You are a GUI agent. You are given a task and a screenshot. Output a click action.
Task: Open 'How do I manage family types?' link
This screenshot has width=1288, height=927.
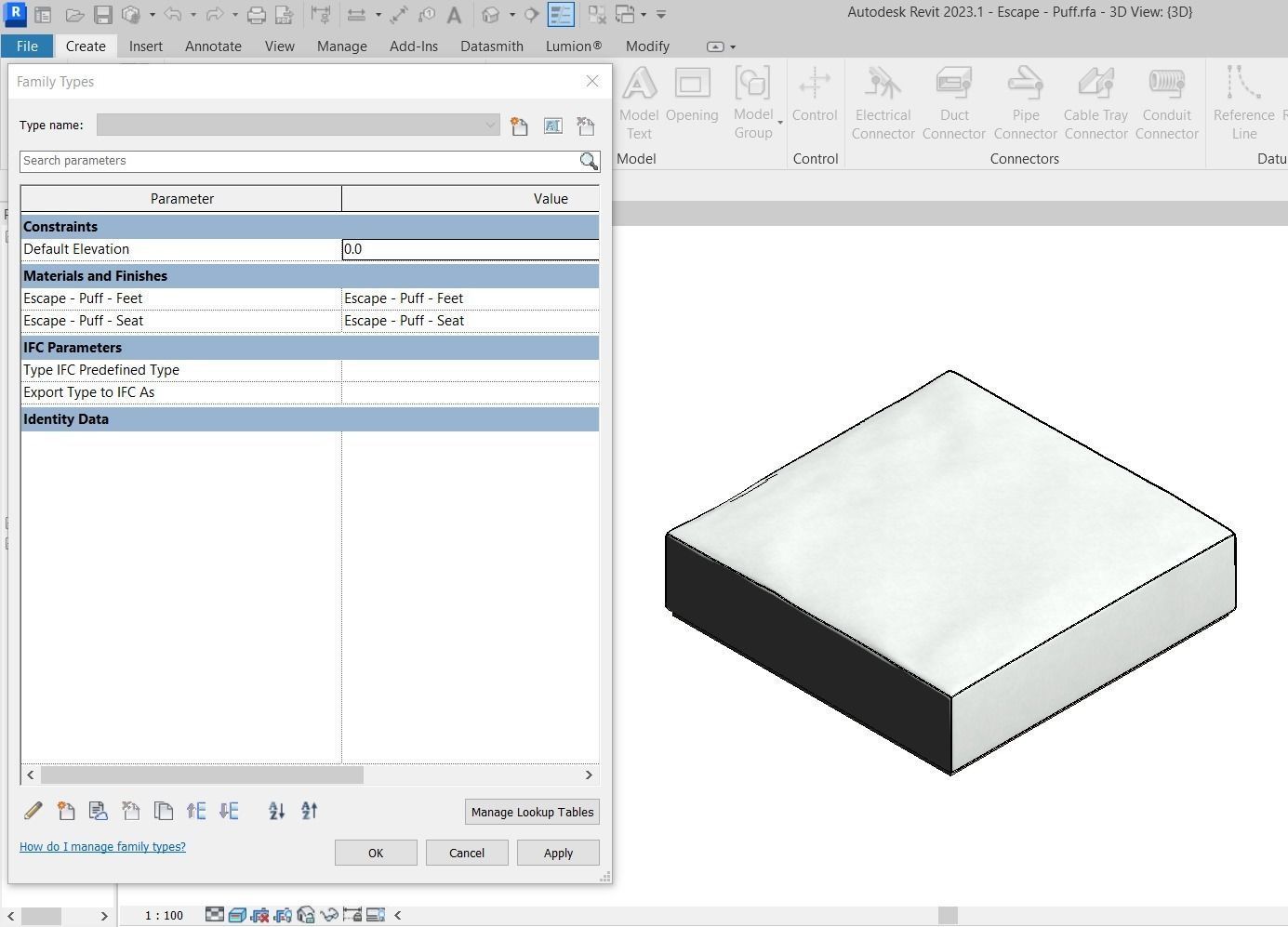point(102,847)
